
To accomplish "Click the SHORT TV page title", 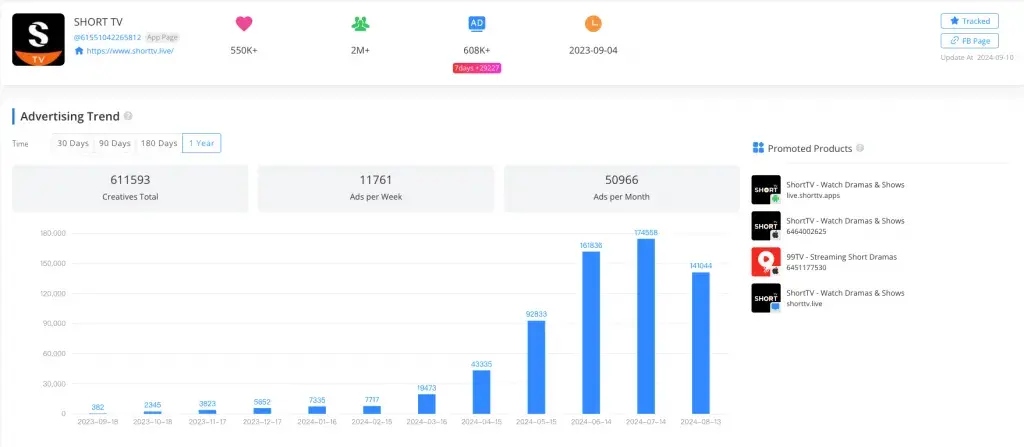I will (98, 22).
